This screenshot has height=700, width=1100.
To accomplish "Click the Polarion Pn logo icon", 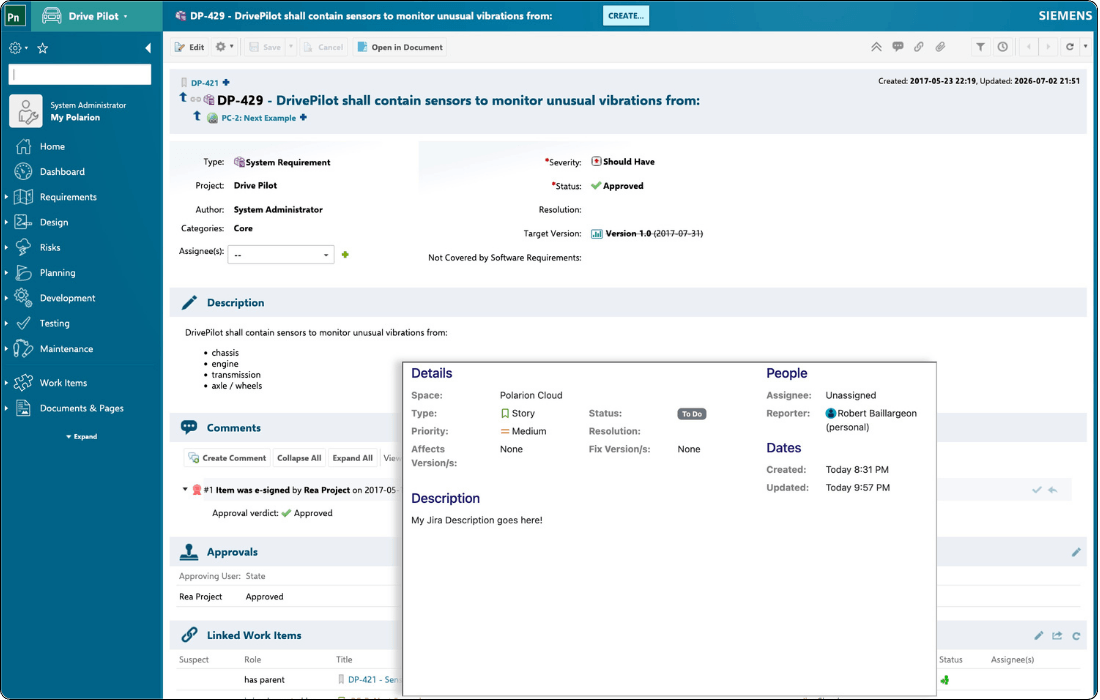I will click(15, 16).
